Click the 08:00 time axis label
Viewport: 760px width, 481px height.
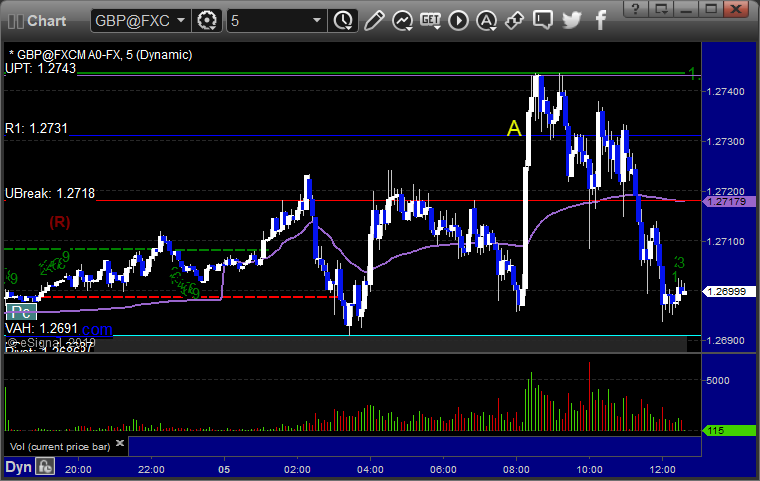click(x=516, y=469)
